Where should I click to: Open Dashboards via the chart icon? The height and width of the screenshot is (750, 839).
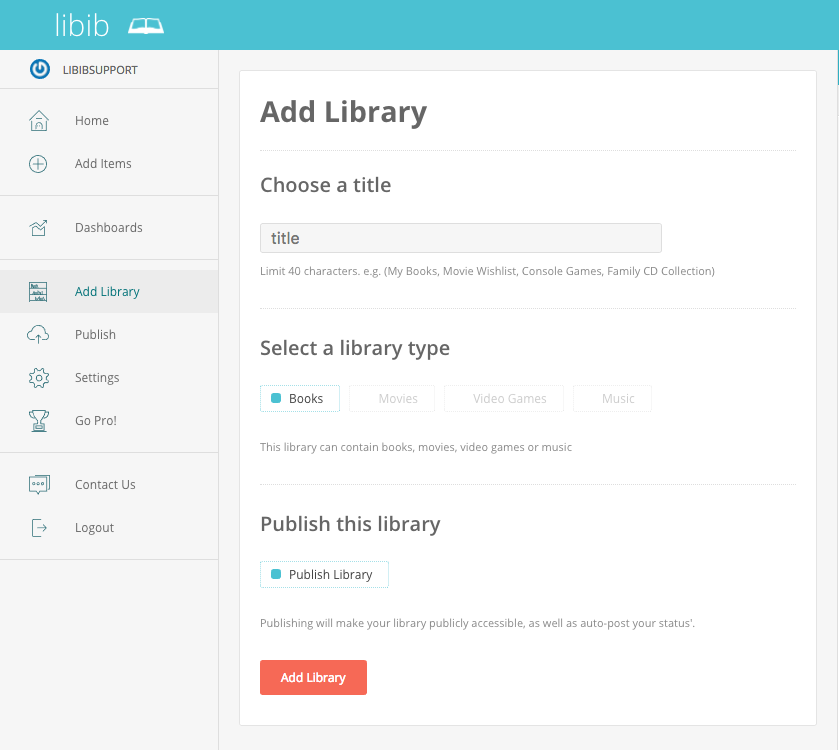38,228
